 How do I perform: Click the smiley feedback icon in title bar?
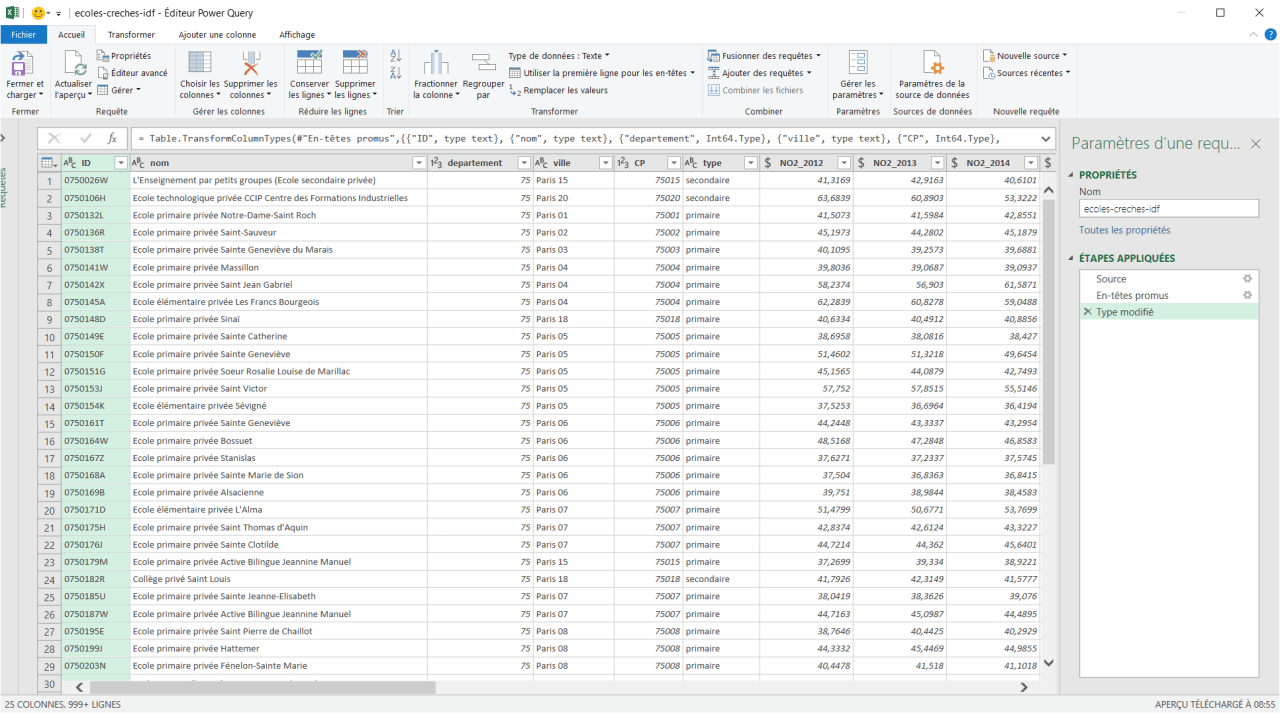tap(40, 13)
